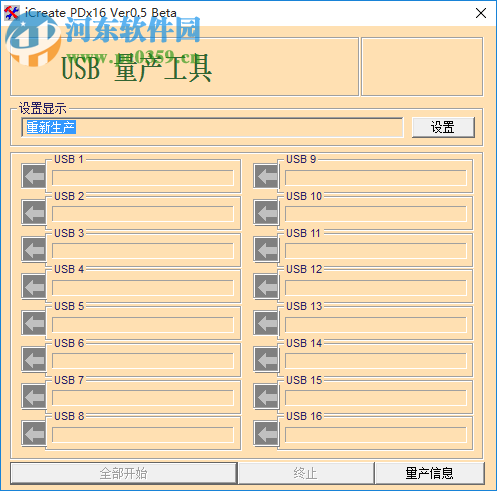The height and width of the screenshot is (491, 497).
Task: Click the USB 5 status field
Action: (143, 325)
